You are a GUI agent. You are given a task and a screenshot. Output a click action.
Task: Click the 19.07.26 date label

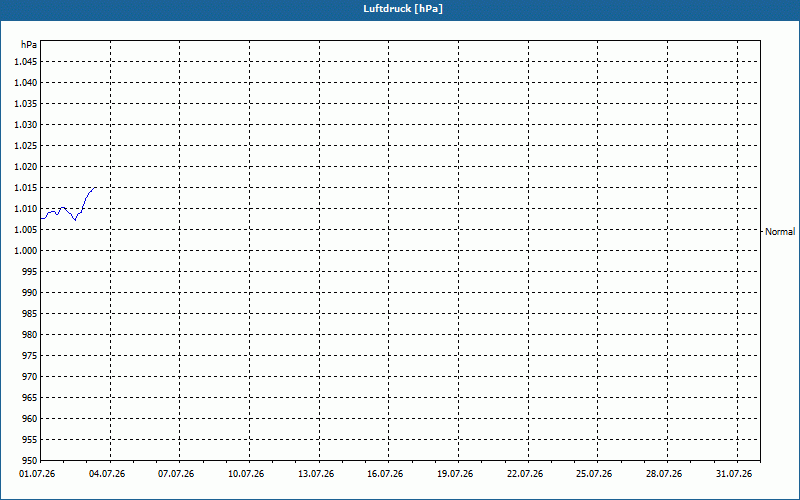point(455,474)
